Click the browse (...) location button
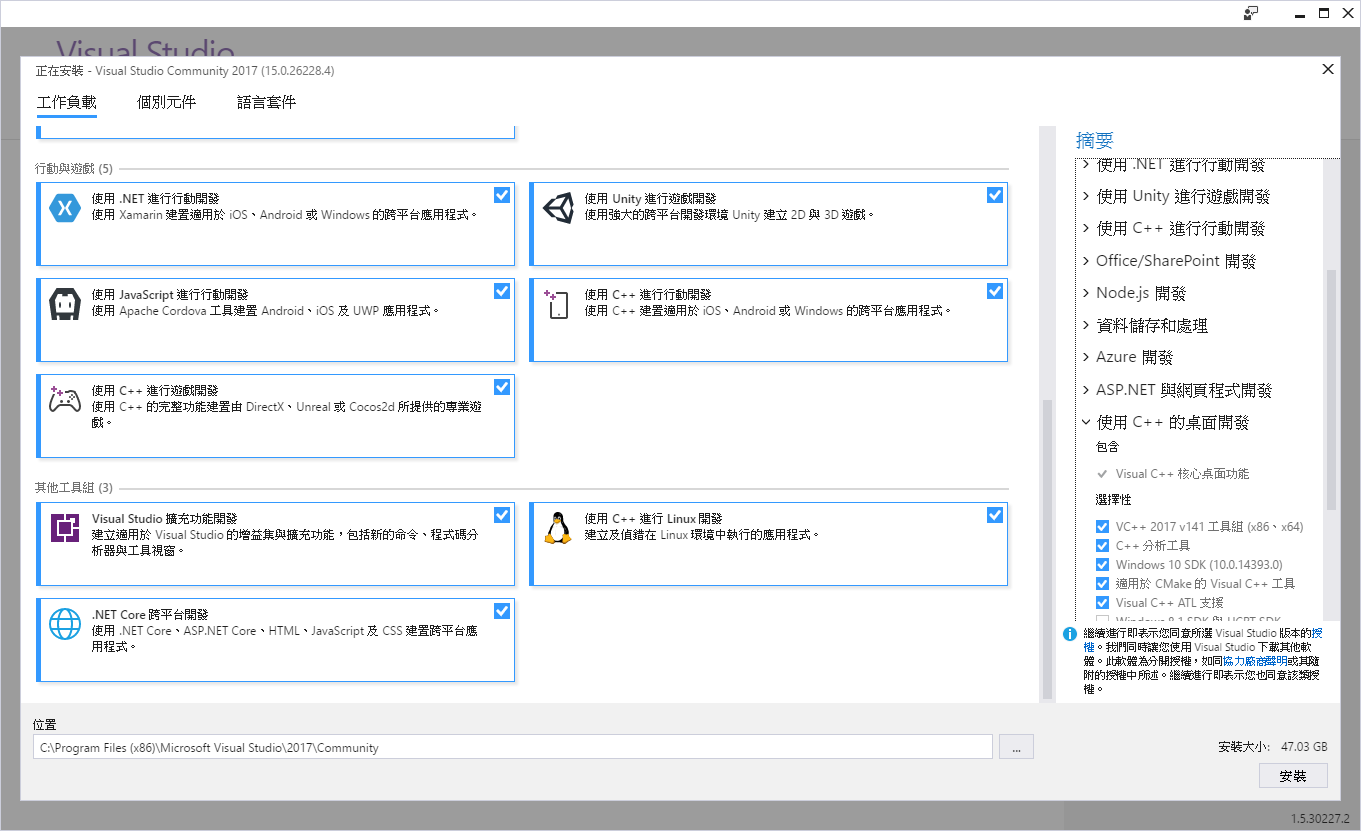 [x=1016, y=747]
